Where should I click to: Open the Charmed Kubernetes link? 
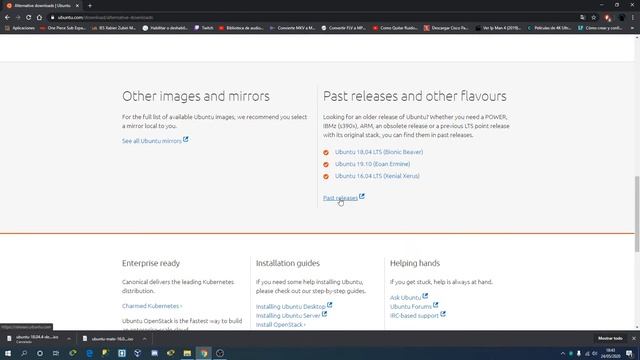tap(152, 306)
